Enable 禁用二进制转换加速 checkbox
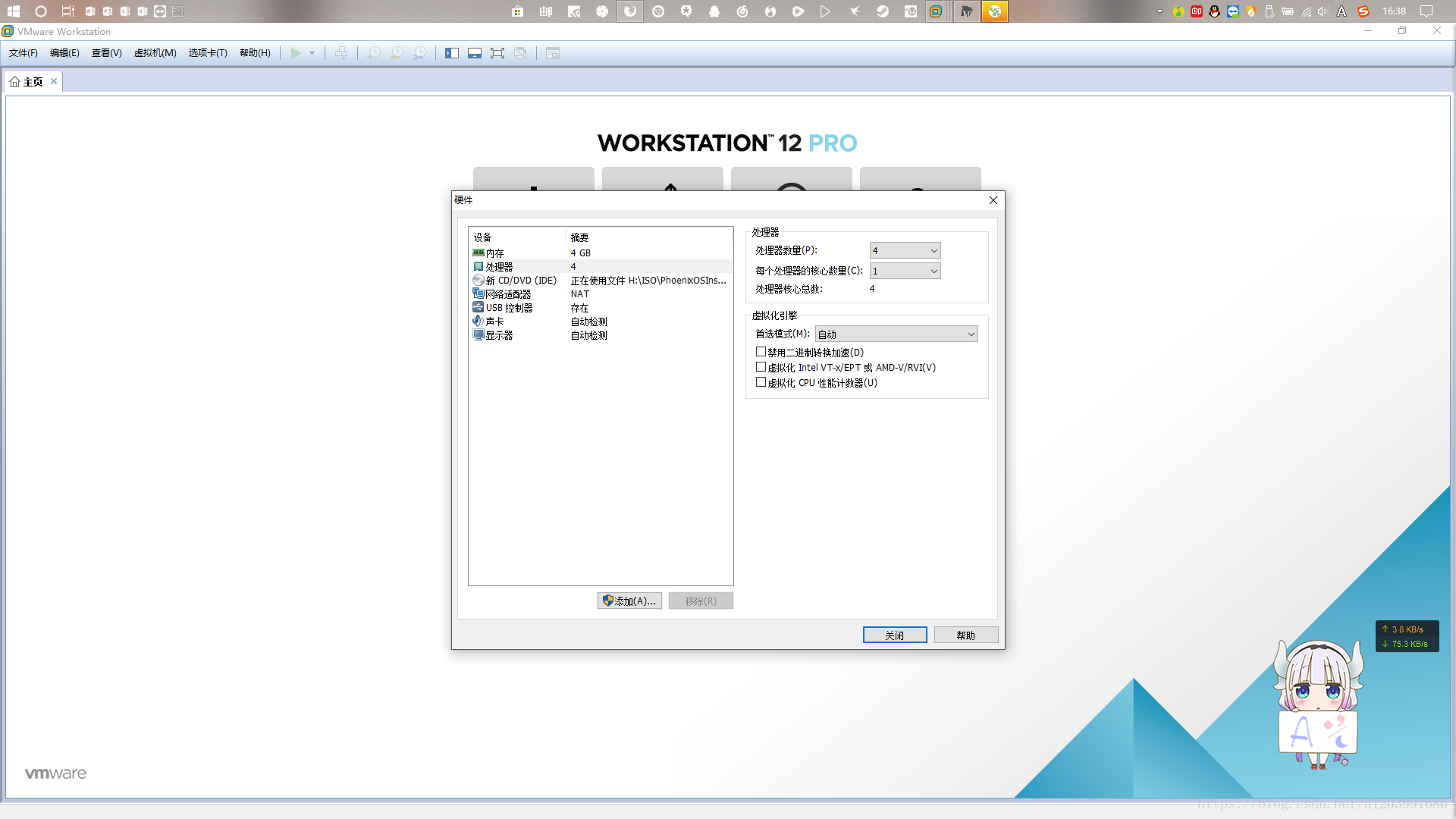Screen dimensions: 1456x819 761,352
